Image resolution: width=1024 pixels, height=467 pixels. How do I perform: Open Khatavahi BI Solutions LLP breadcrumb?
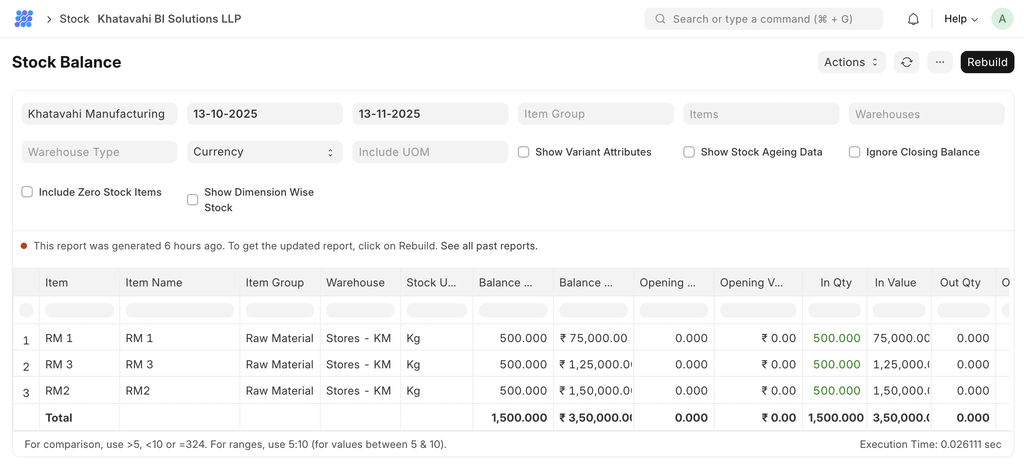169,19
